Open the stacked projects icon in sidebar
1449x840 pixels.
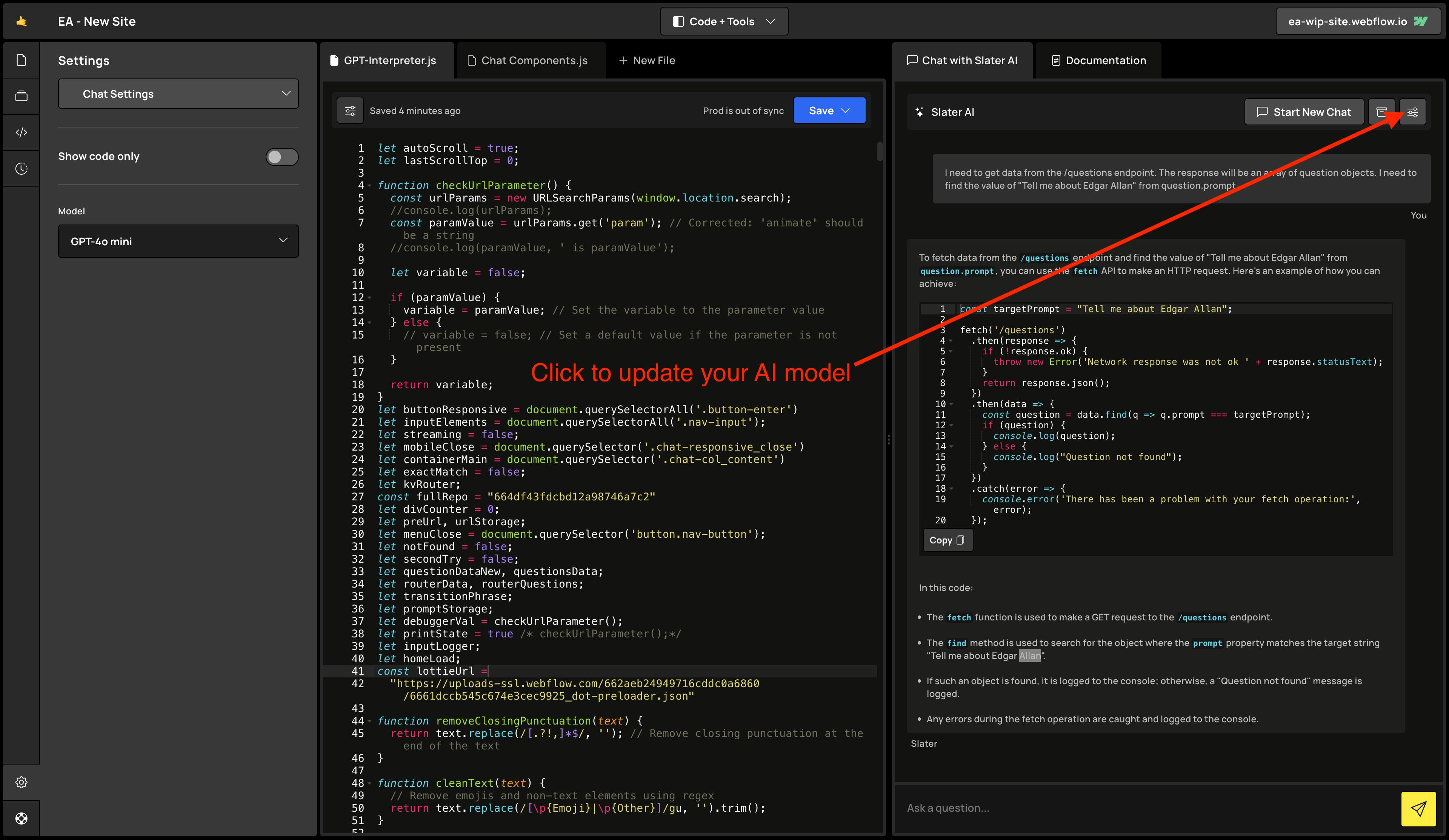pyautogui.click(x=21, y=96)
